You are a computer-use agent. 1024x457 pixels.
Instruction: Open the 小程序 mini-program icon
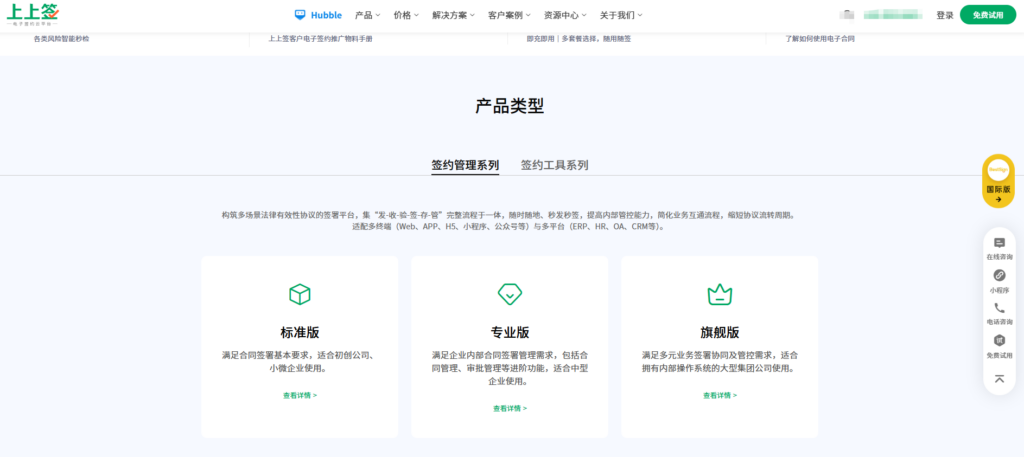click(x=999, y=275)
